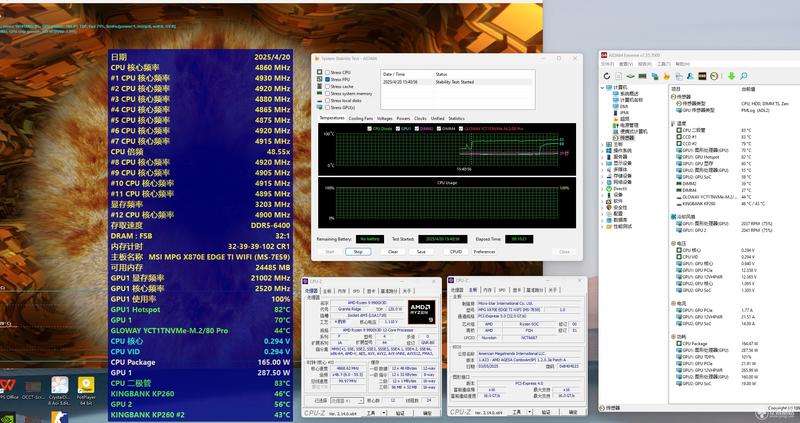Click the 当前值 column header in AIDA64
800x423 pixels.
pyautogui.click(x=746, y=89)
